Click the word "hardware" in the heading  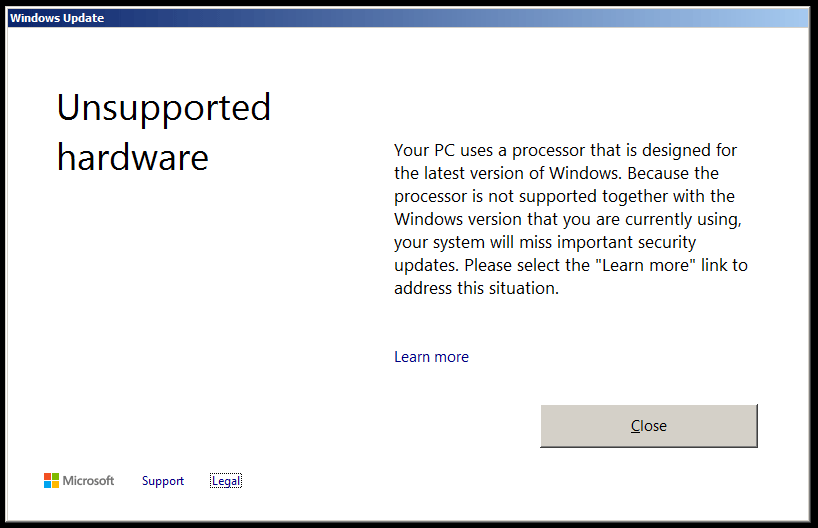click(x=133, y=157)
